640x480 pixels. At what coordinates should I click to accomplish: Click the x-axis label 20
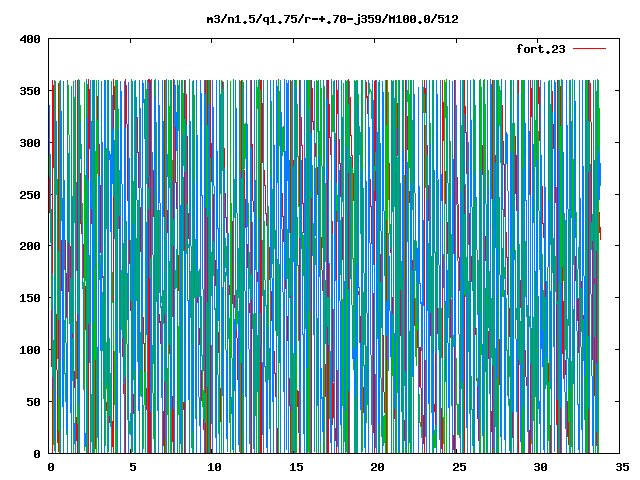point(377,467)
